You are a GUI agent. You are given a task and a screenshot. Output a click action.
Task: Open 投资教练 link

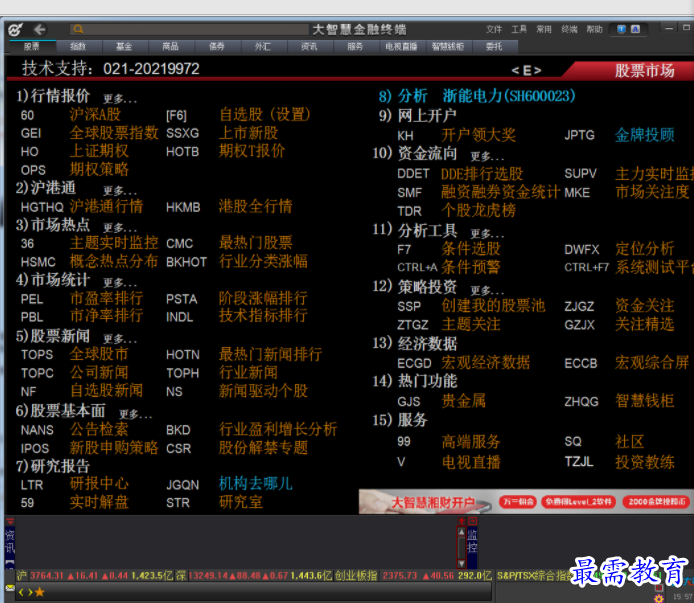pos(645,462)
